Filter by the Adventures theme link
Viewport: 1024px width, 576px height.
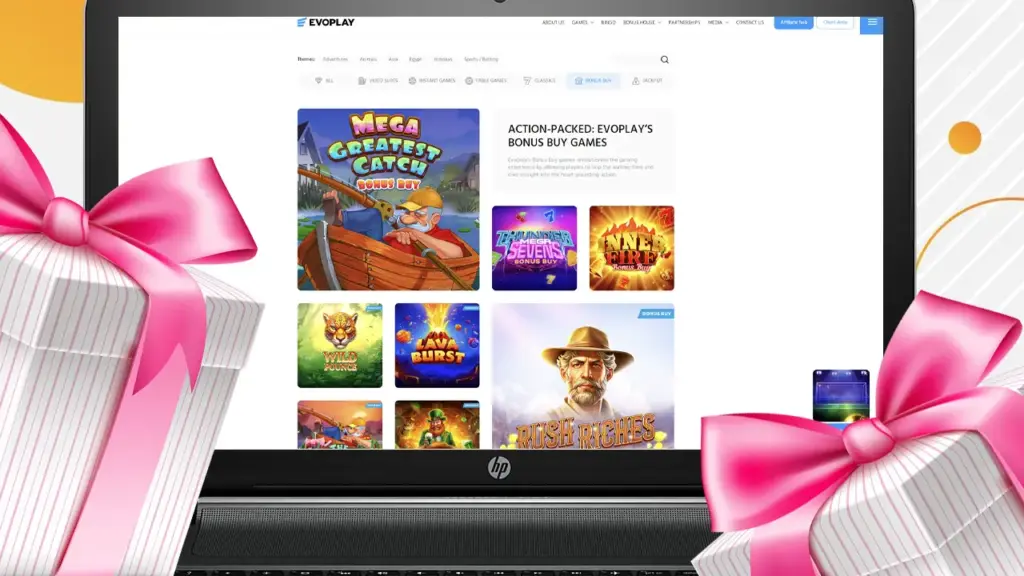335,60
